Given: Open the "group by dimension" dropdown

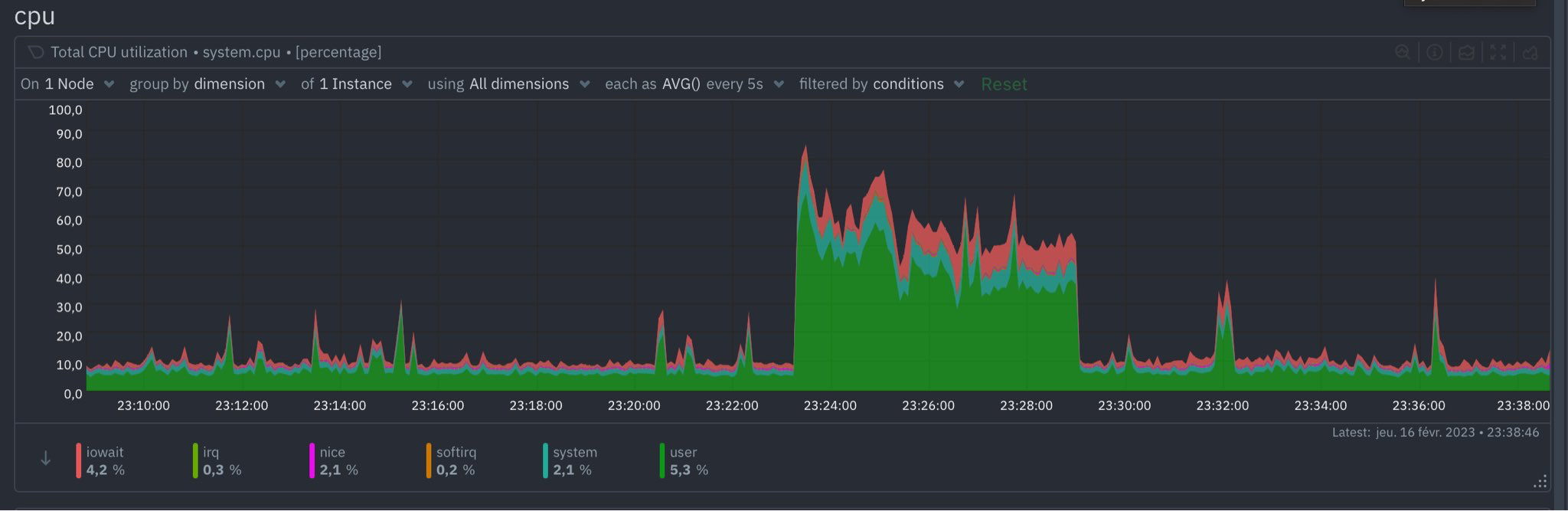Looking at the screenshot, I should (207, 84).
